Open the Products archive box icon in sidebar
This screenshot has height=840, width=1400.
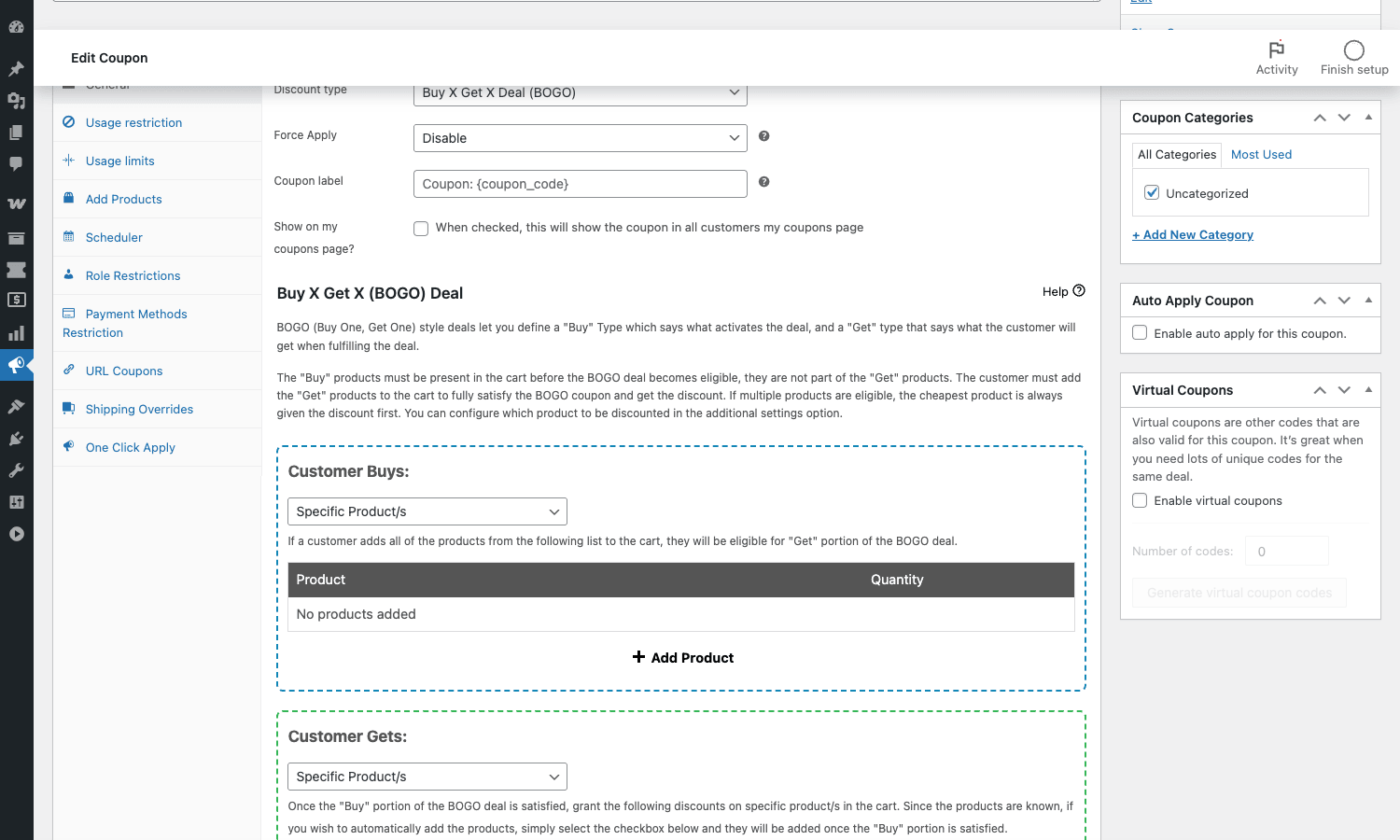pyautogui.click(x=16, y=238)
